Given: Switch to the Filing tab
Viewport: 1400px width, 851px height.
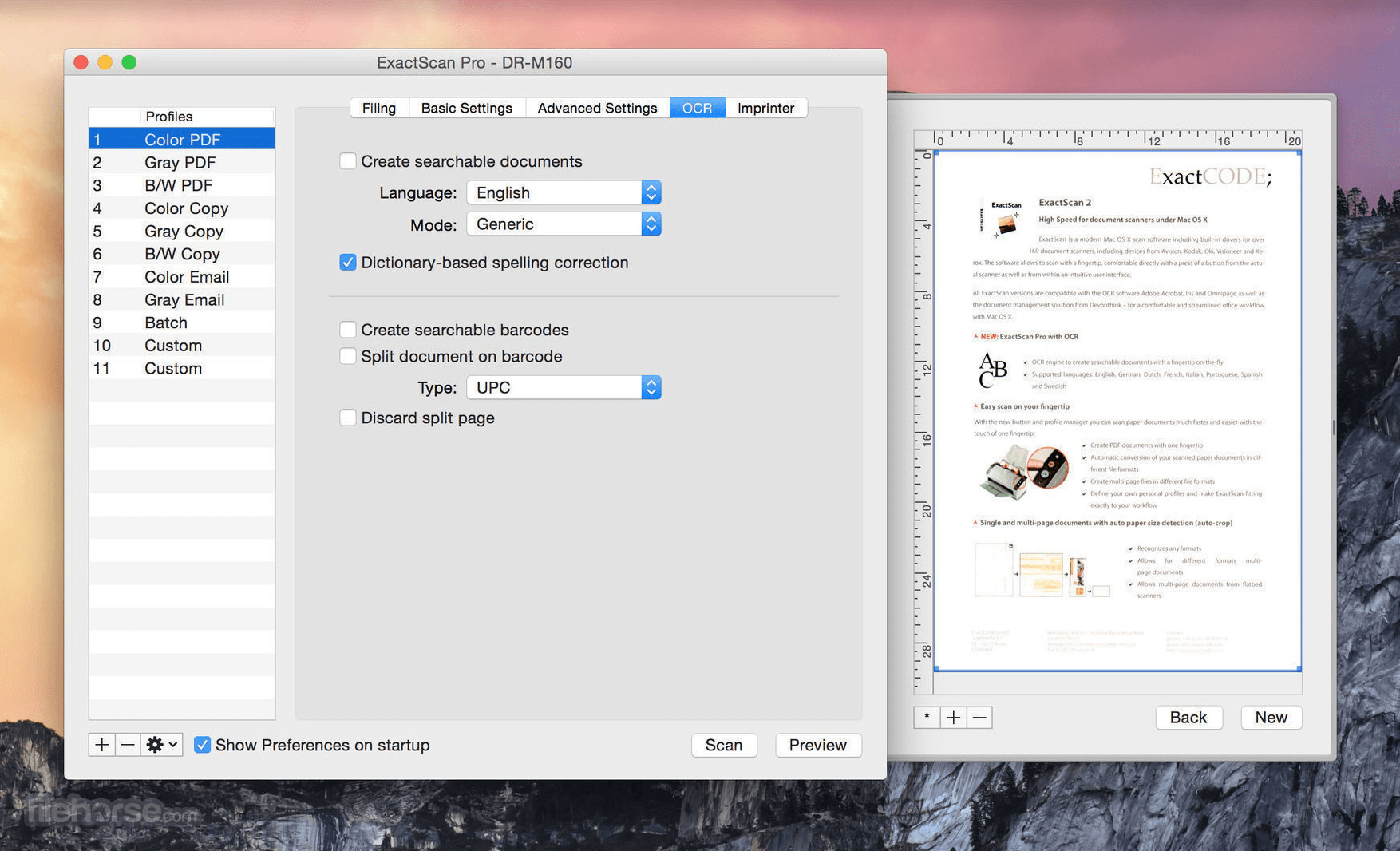Looking at the screenshot, I should point(379,108).
